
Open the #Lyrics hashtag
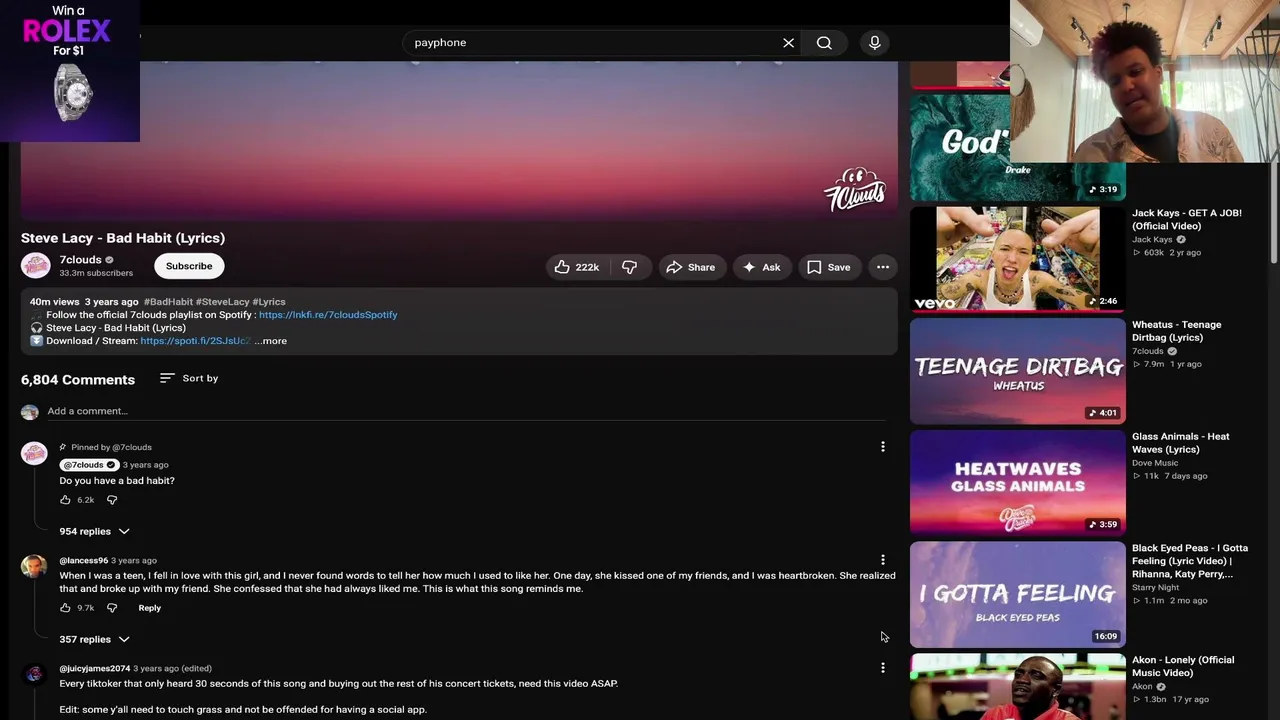[269, 302]
